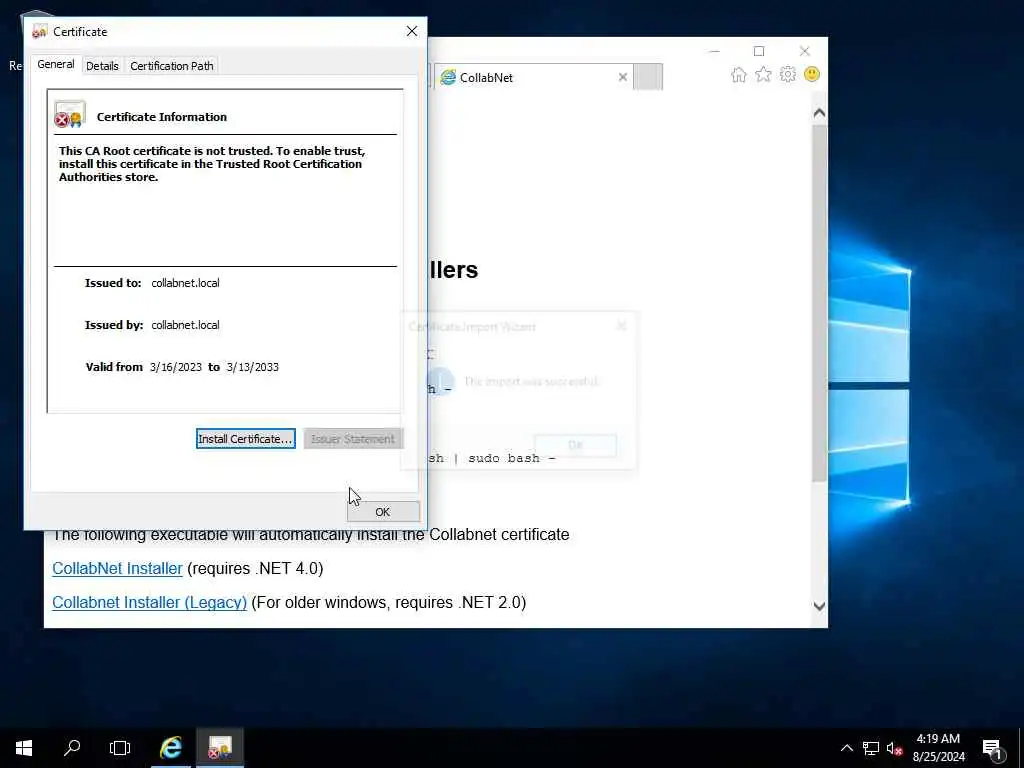The width and height of the screenshot is (1024, 768).
Task: Open a new tab in Internet Explorer
Action: tap(648, 77)
